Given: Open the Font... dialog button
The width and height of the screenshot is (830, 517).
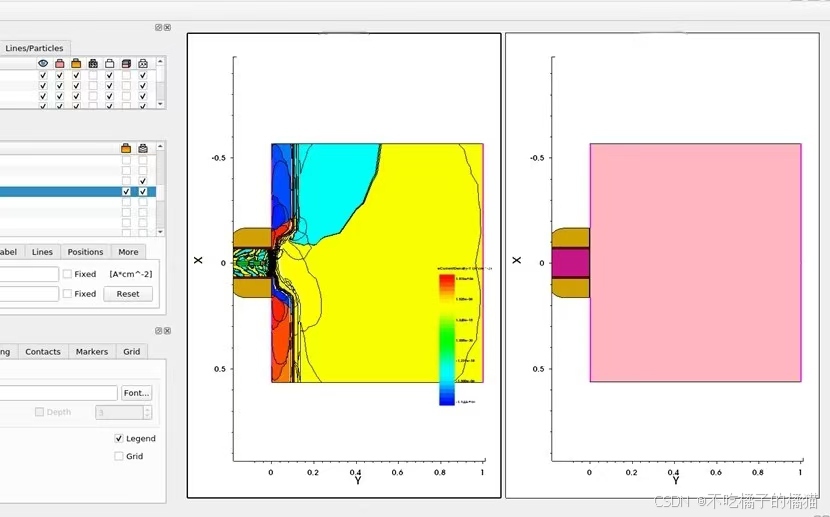Looking at the screenshot, I should click(x=137, y=393).
